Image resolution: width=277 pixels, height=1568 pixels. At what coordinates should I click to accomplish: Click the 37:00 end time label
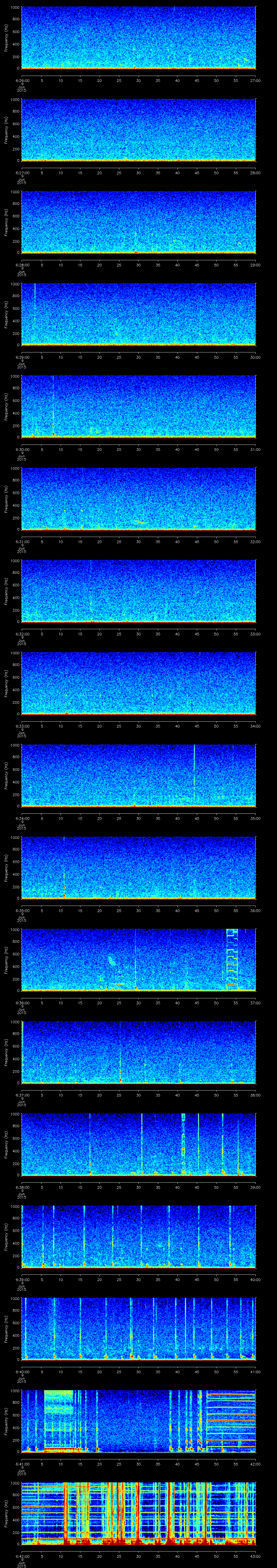(255, 1003)
